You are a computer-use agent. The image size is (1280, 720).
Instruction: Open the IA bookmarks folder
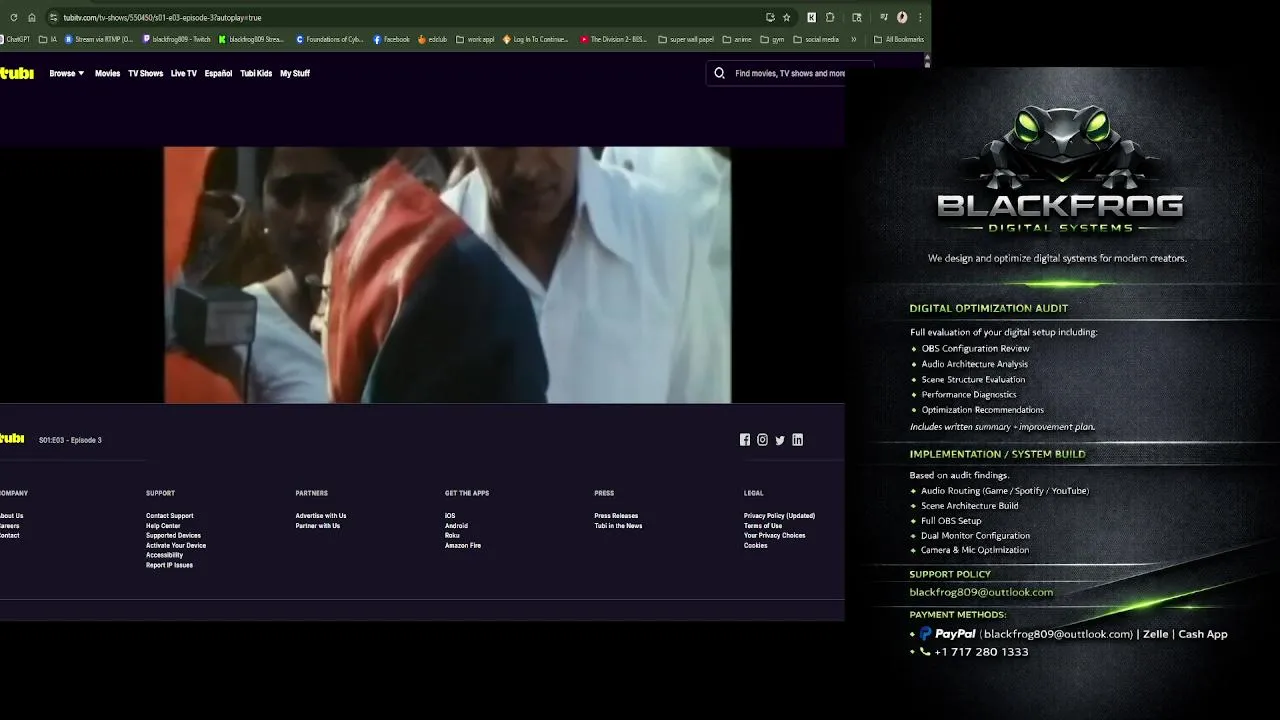point(47,40)
